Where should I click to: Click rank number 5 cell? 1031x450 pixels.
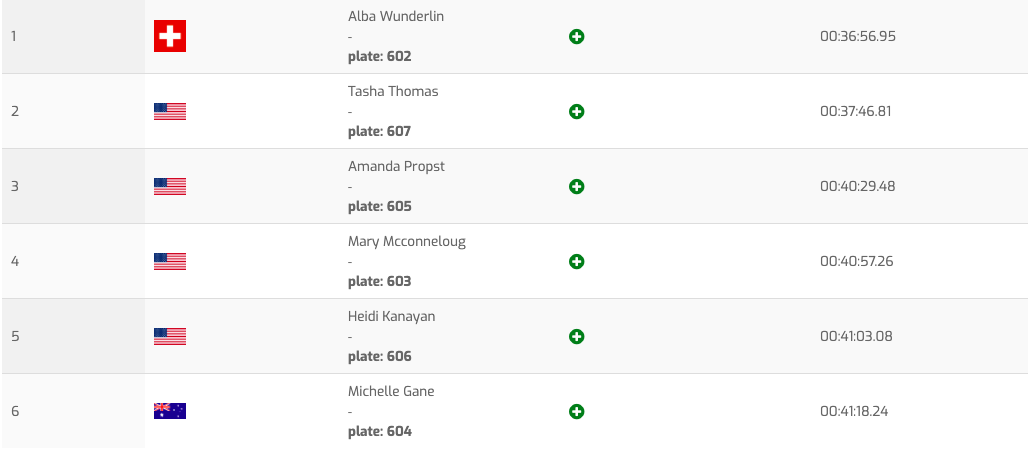(15, 336)
